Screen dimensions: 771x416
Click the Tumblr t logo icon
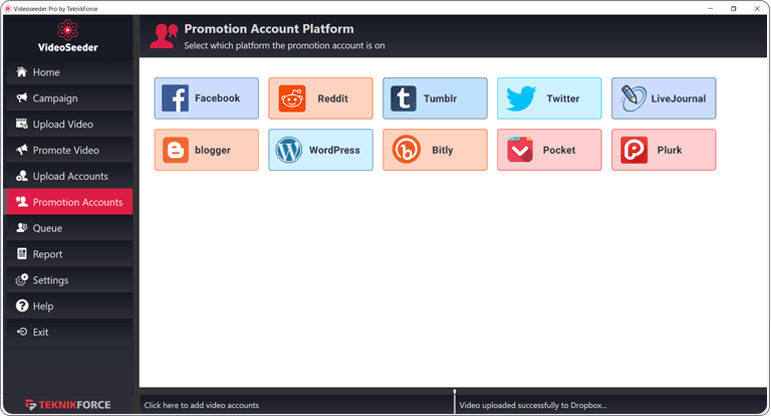tap(404, 98)
